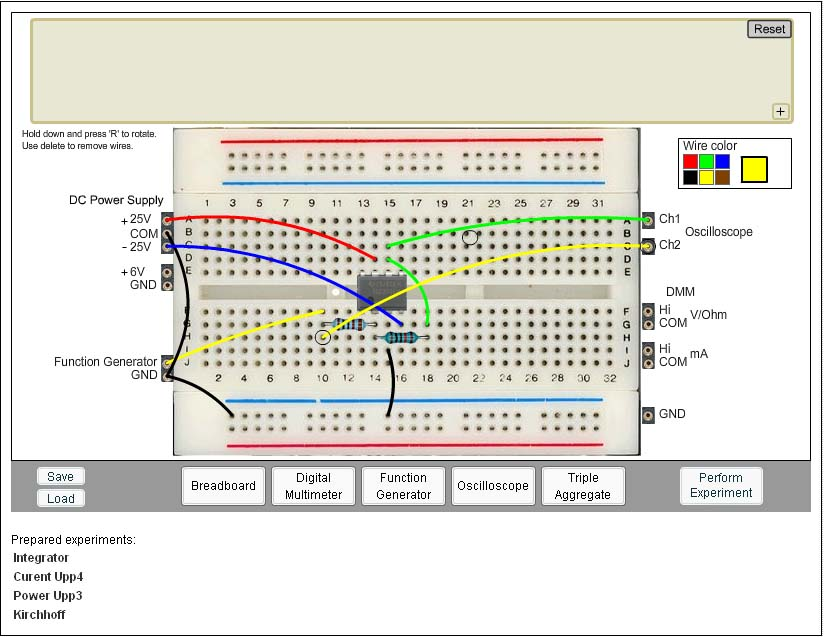The width and height of the screenshot is (824, 637).
Task: Click the Function Generator output terminal
Action: 168,362
